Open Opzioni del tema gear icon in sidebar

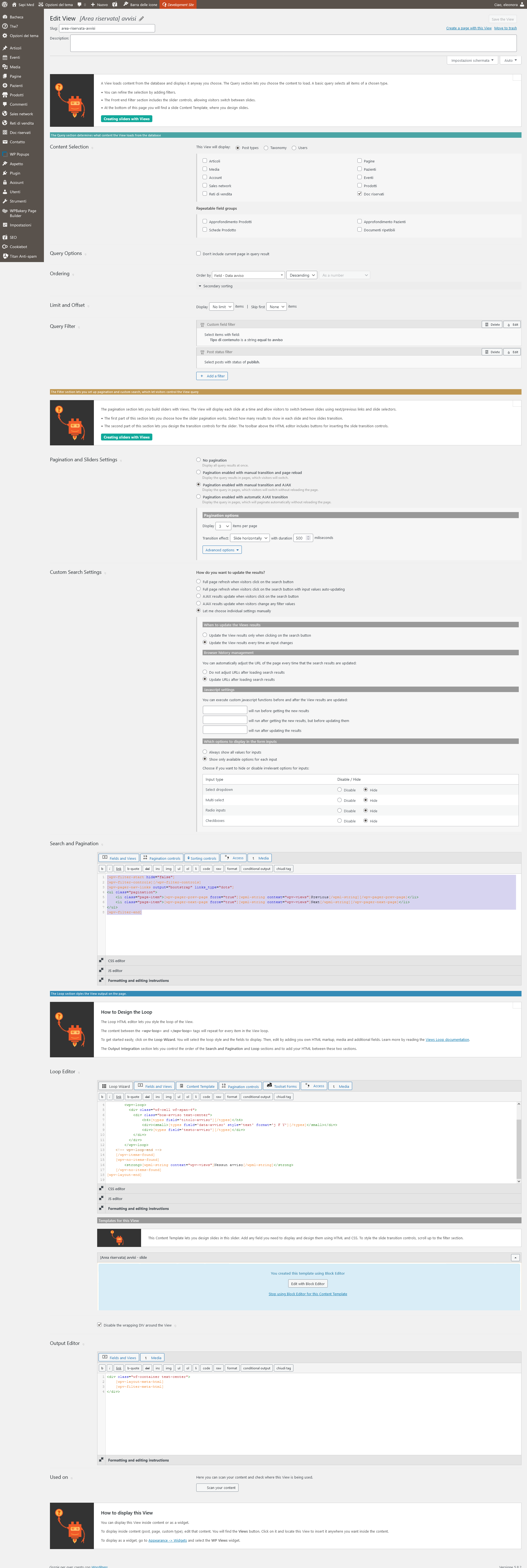coord(5,36)
